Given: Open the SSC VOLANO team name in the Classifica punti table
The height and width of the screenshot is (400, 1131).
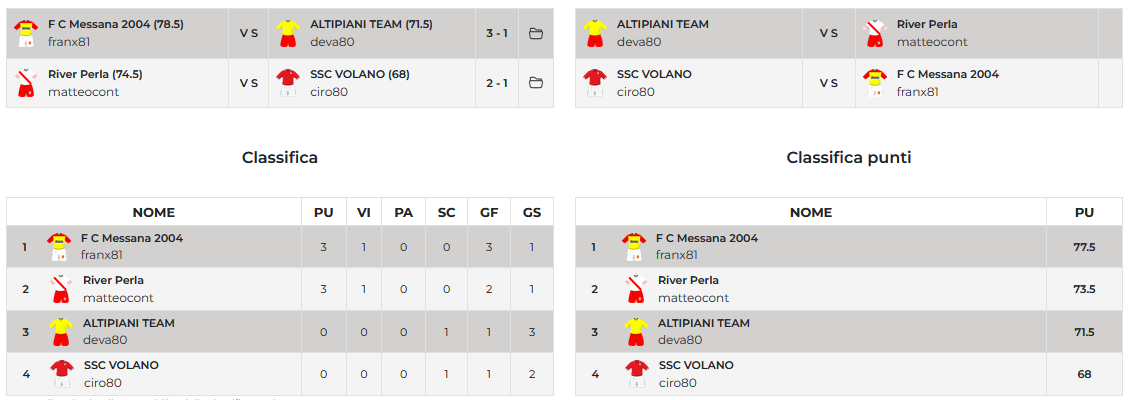Looking at the screenshot, I should click(695, 365).
